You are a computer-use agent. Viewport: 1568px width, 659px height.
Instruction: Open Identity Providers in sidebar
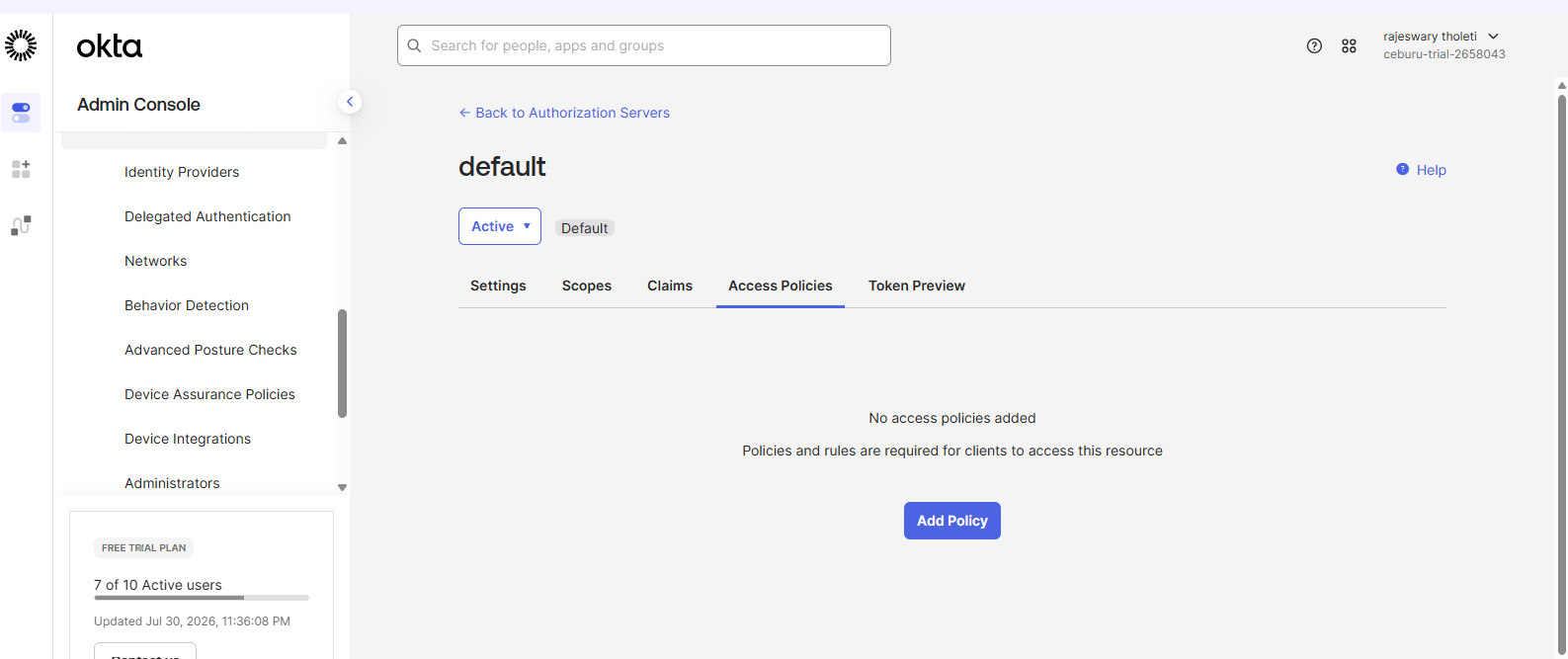pyautogui.click(x=182, y=172)
